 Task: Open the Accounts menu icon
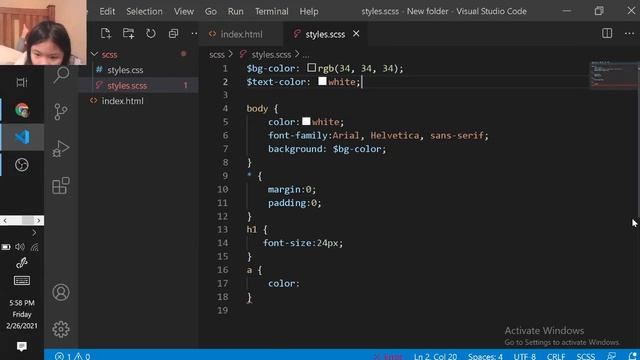[61, 292]
